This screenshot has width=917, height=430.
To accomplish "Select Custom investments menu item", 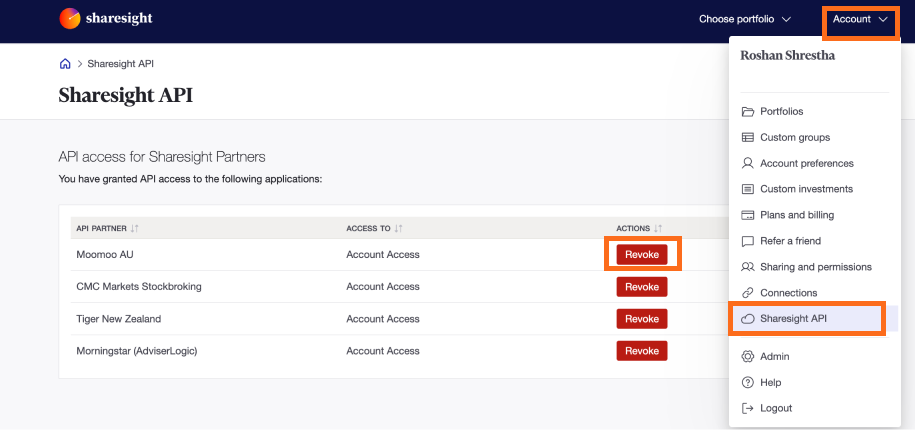I will tap(806, 189).
